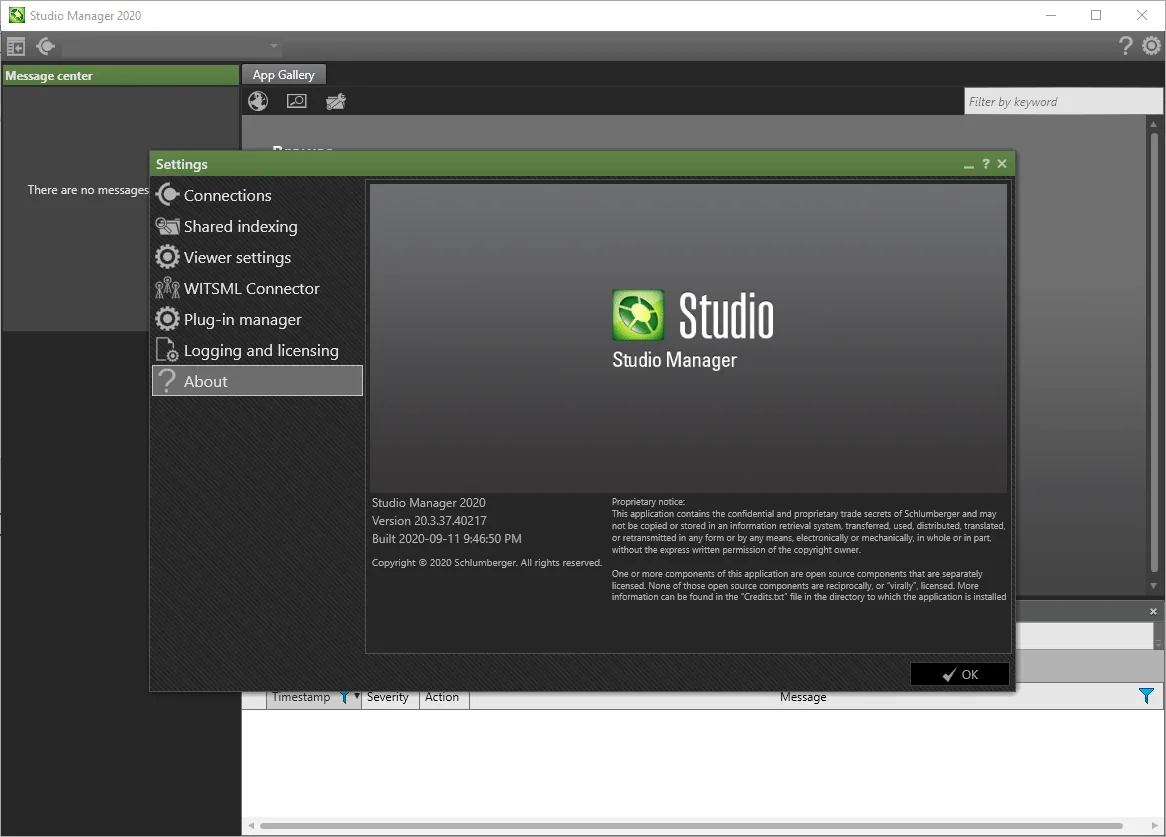
Task: Close the log panel with X
Action: click(x=1153, y=612)
